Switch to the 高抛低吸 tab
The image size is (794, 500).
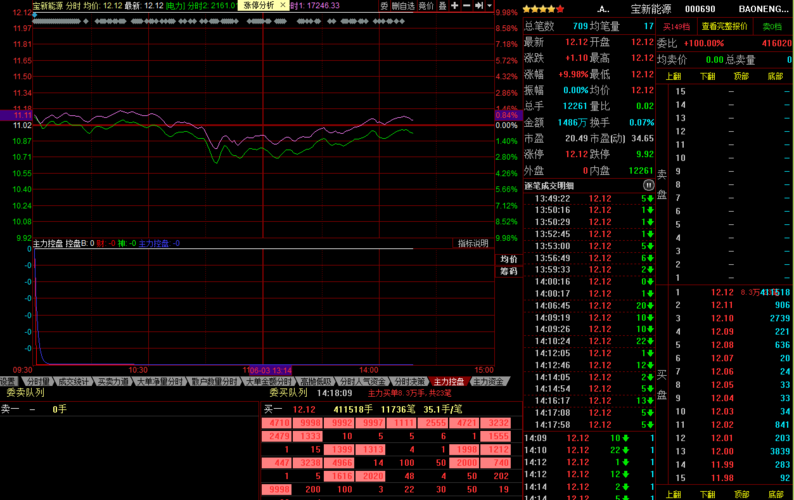pos(315,381)
